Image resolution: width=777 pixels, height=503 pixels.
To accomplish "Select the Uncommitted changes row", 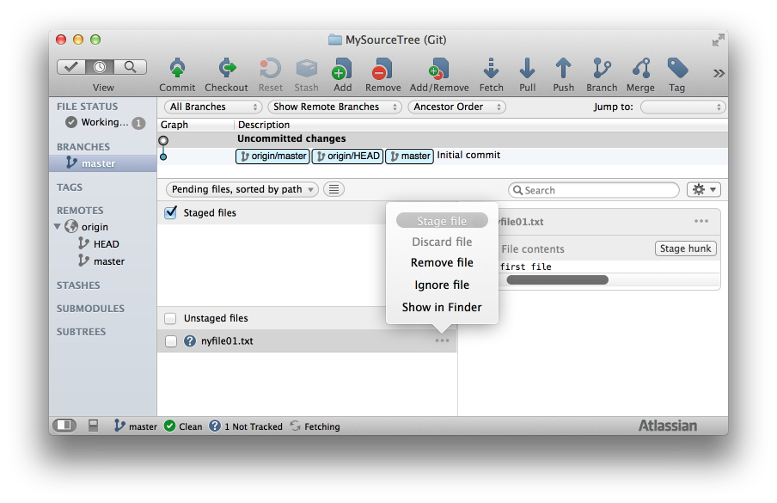I will 443,139.
